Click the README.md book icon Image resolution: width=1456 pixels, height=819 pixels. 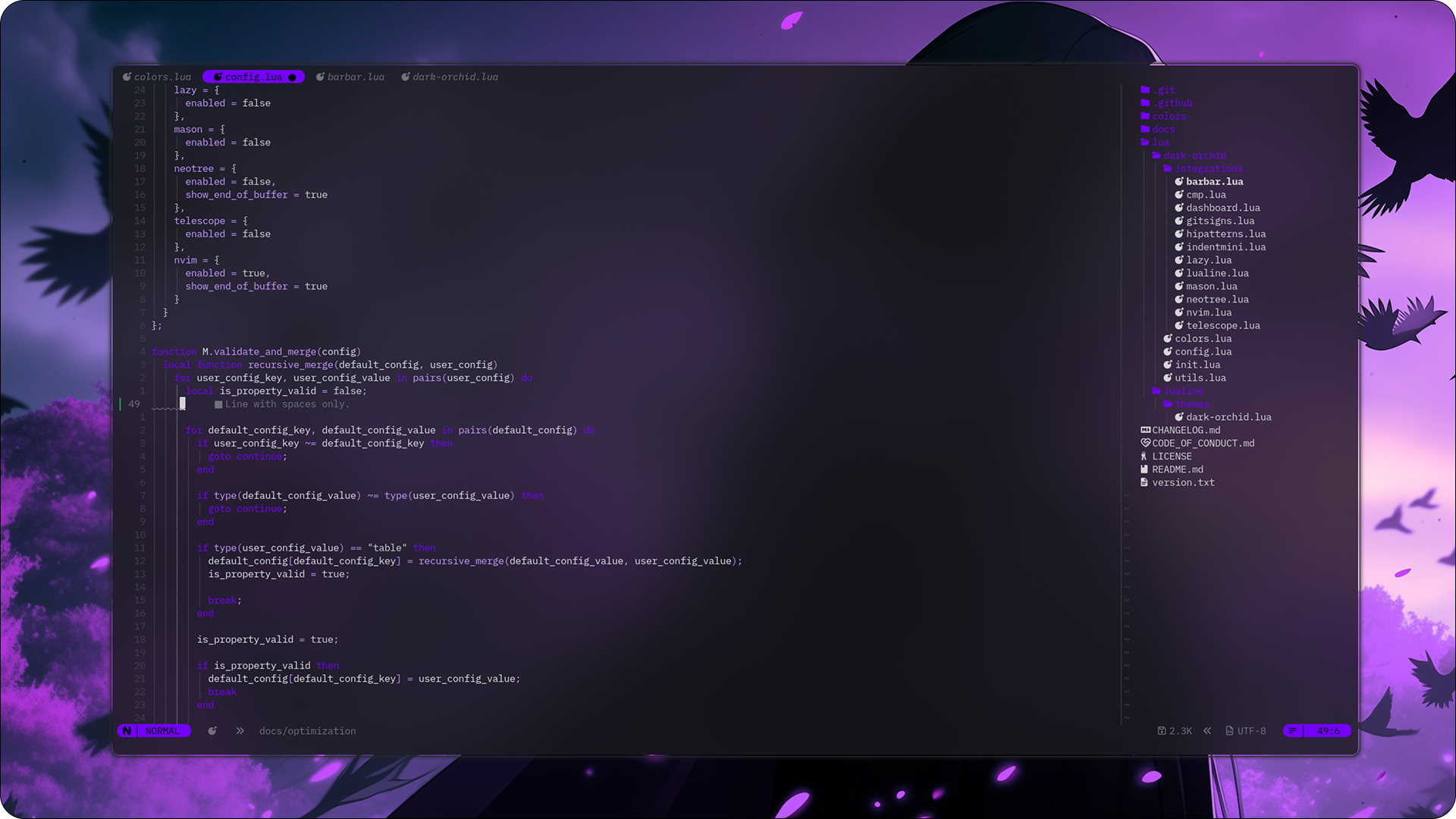1144,469
